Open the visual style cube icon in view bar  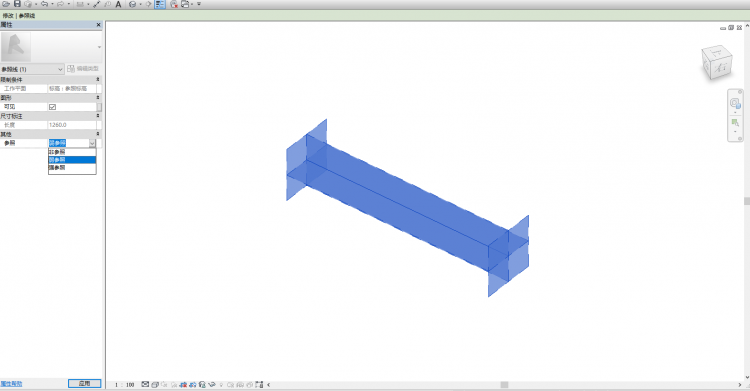pos(155,384)
